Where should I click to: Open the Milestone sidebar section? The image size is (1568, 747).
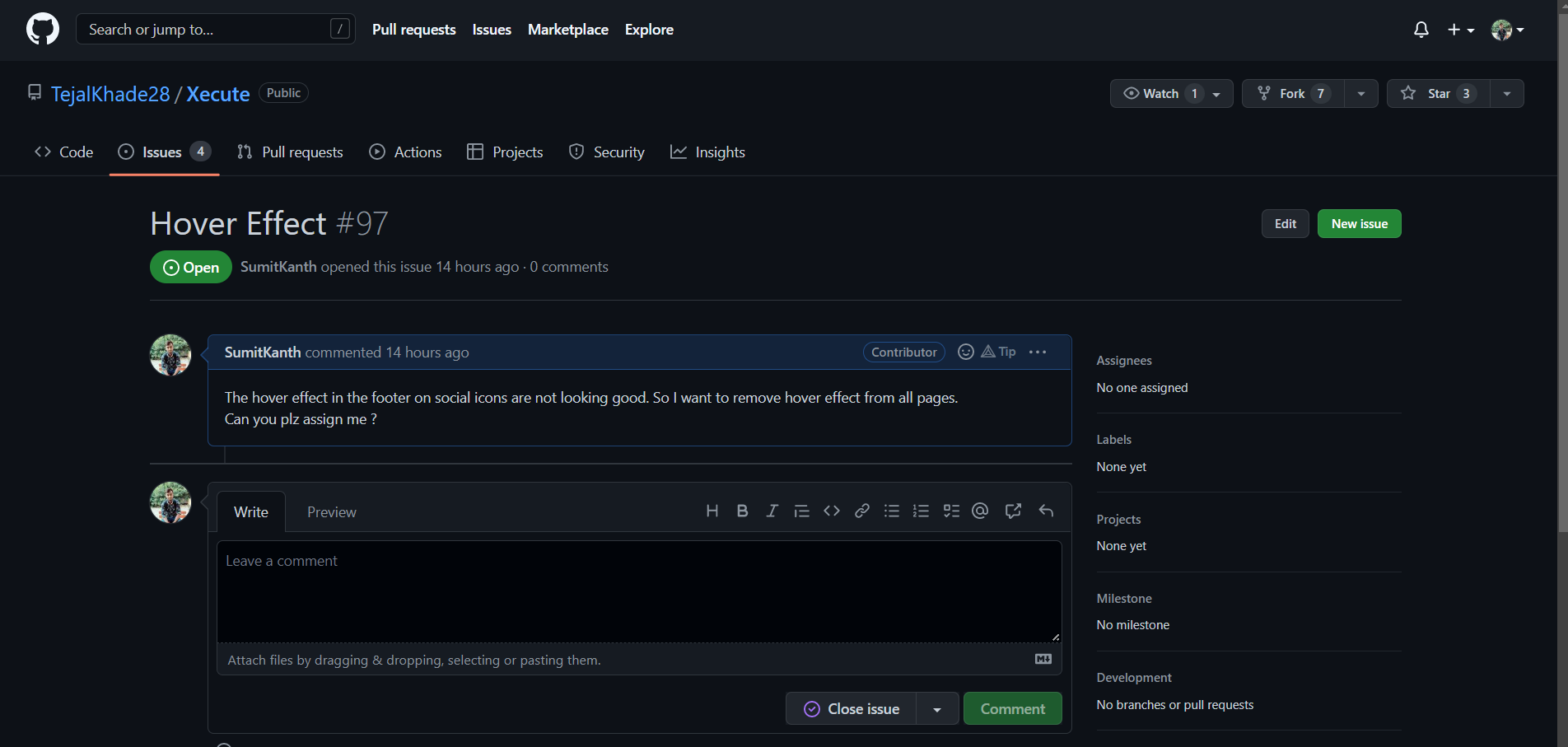tap(1124, 598)
